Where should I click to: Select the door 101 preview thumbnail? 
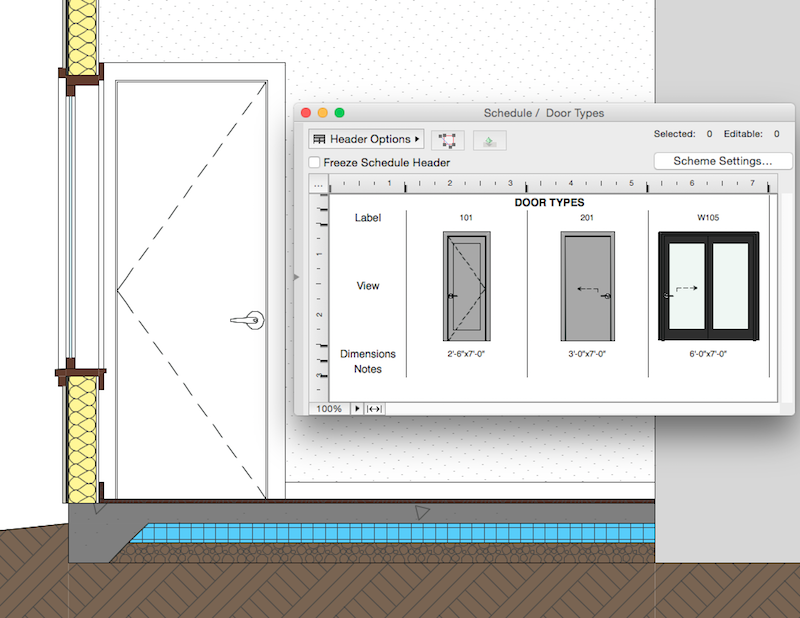coord(467,287)
